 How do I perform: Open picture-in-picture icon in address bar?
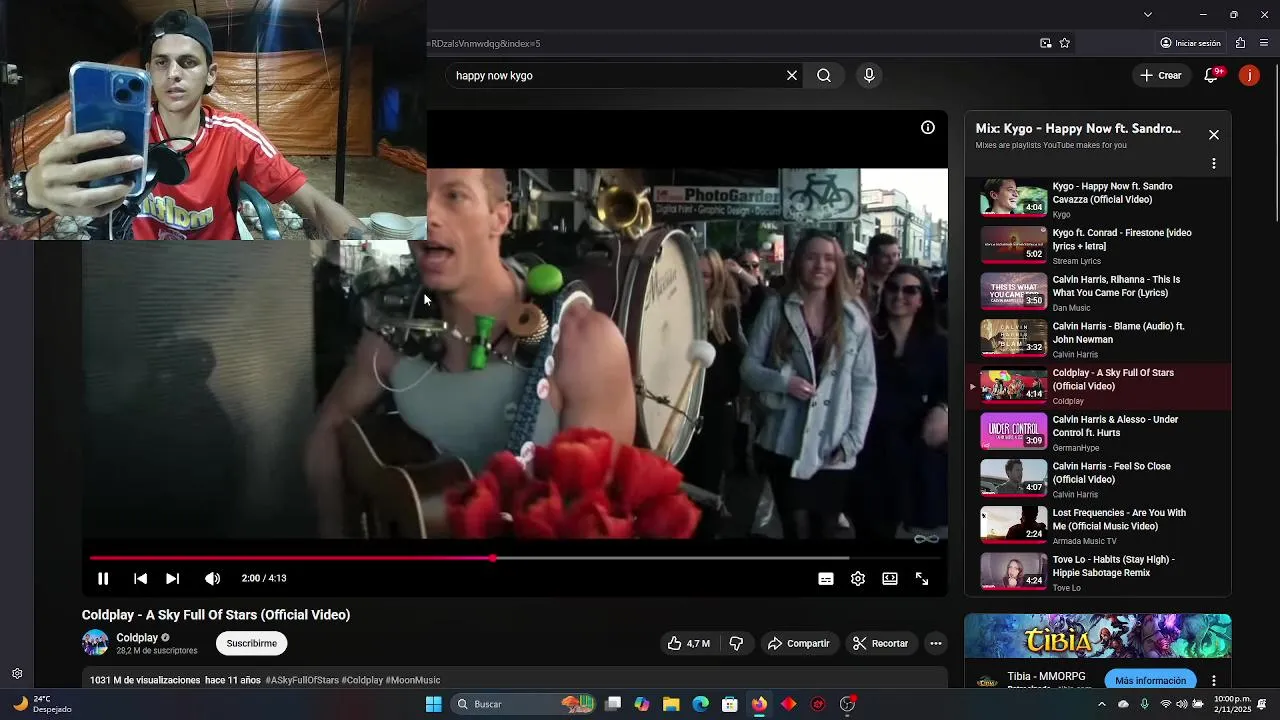[x=1046, y=43]
